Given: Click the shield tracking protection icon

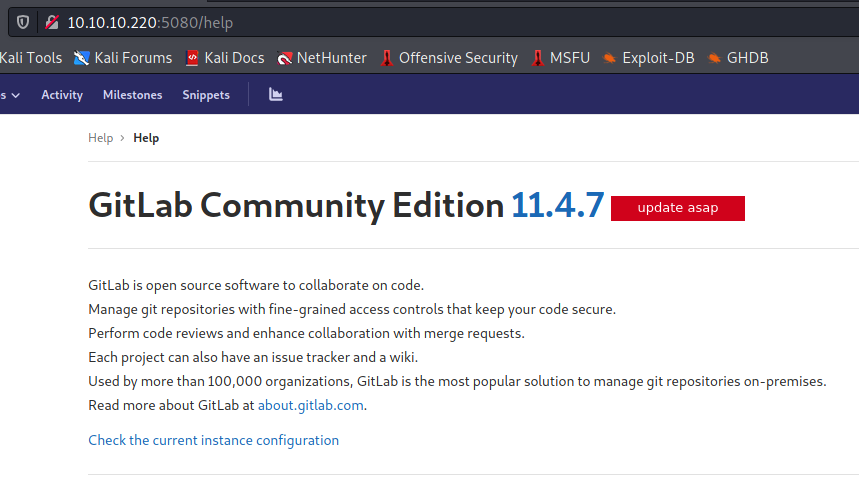Looking at the screenshot, I should pyautogui.click(x=22, y=22).
